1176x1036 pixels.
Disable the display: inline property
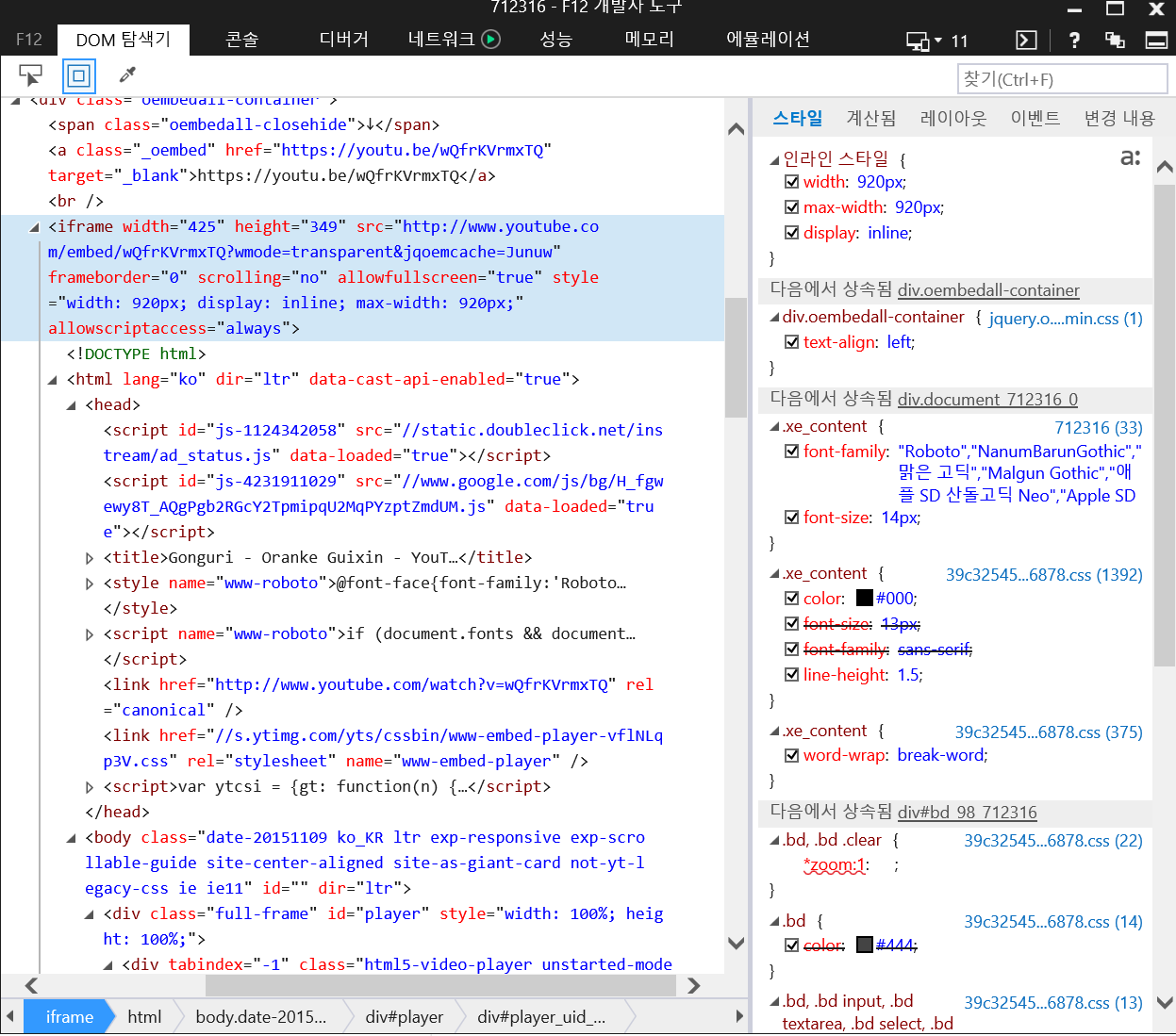792,233
